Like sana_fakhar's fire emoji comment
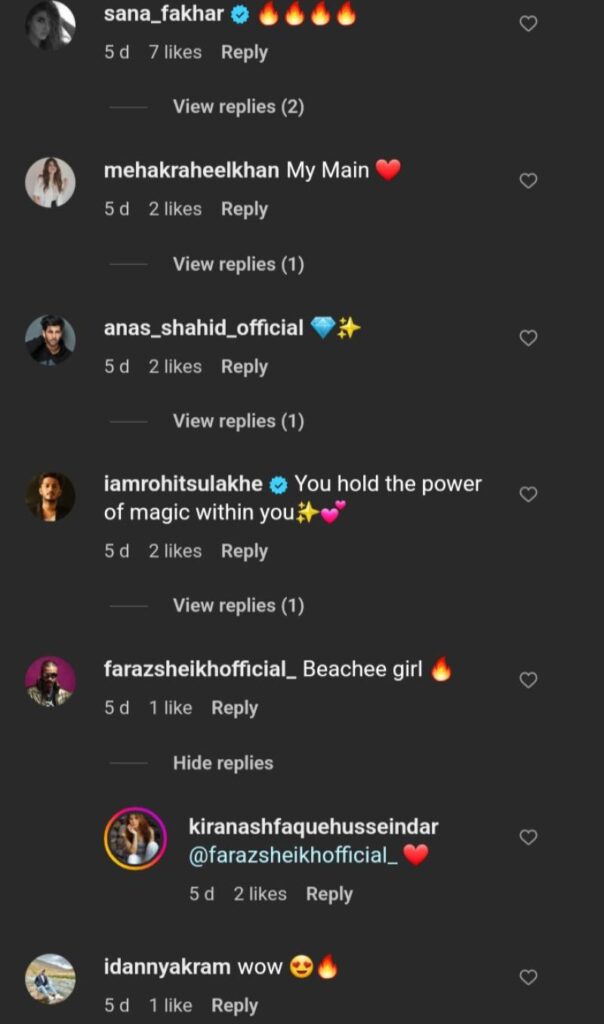The height and width of the screenshot is (1024, 604). pos(528,24)
